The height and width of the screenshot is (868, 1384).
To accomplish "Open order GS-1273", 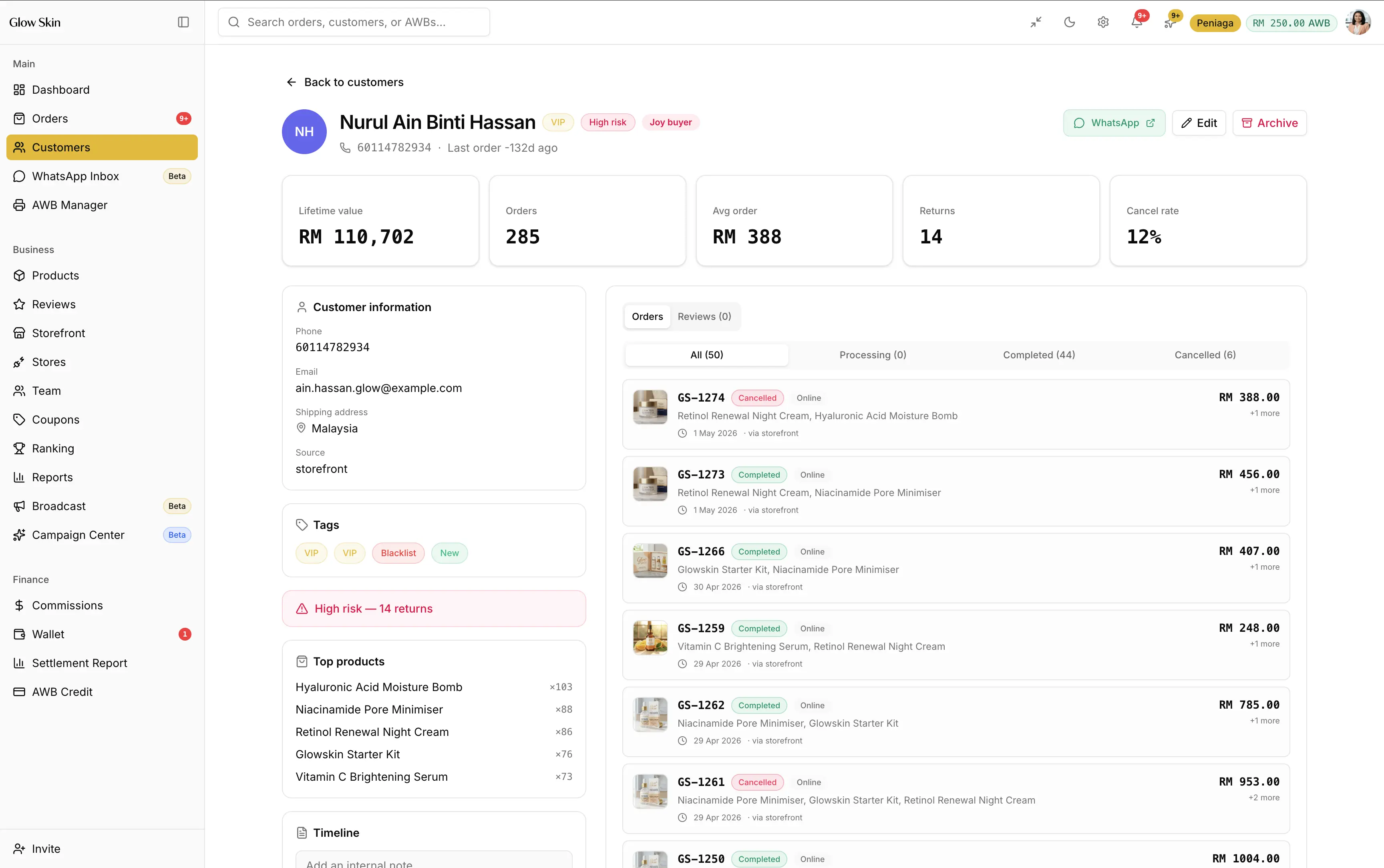I will click(x=956, y=491).
